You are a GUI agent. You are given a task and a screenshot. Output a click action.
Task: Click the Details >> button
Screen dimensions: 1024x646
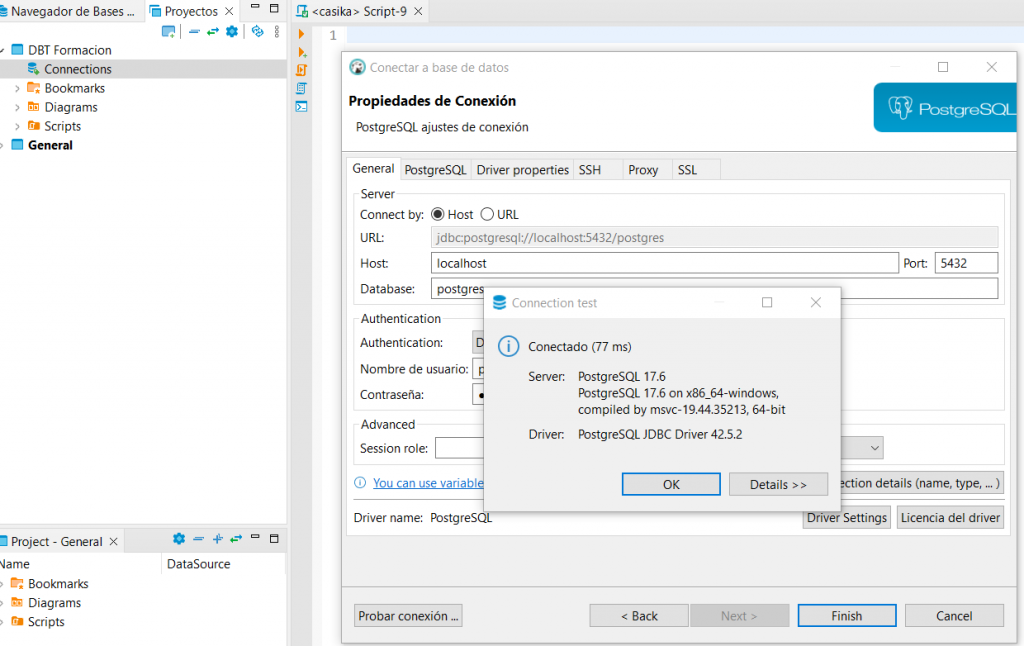(x=777, y=484)
